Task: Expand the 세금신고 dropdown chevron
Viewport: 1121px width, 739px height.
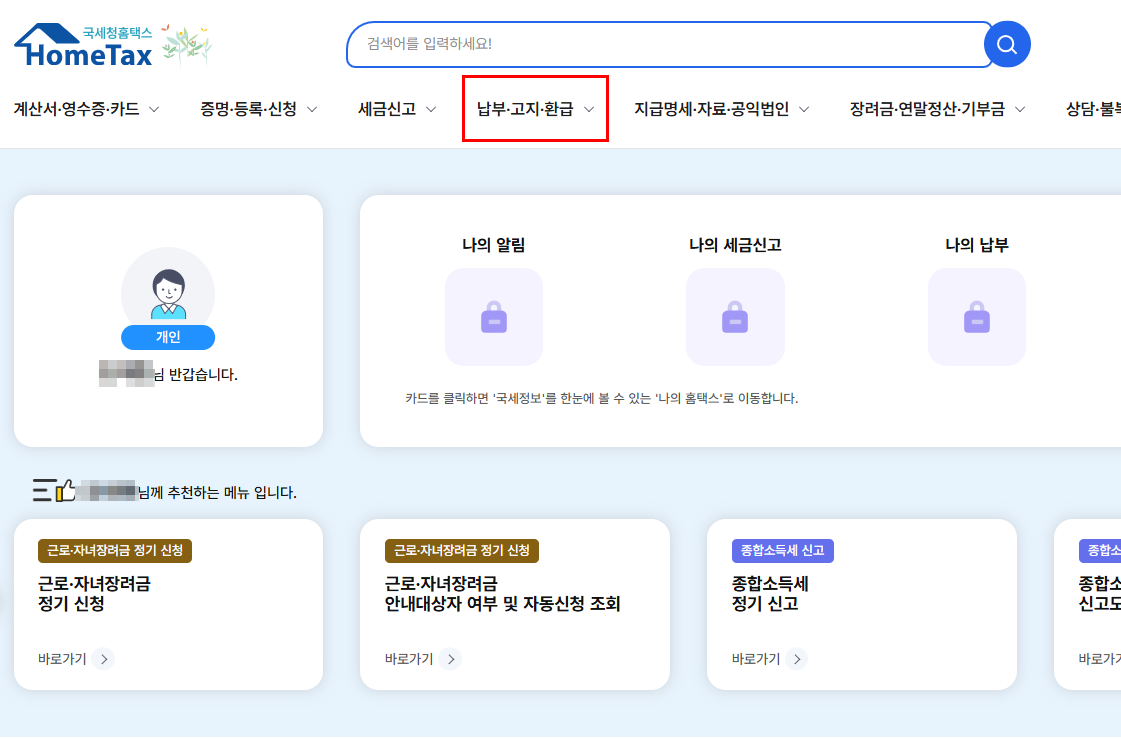Action: pos(432,110)
